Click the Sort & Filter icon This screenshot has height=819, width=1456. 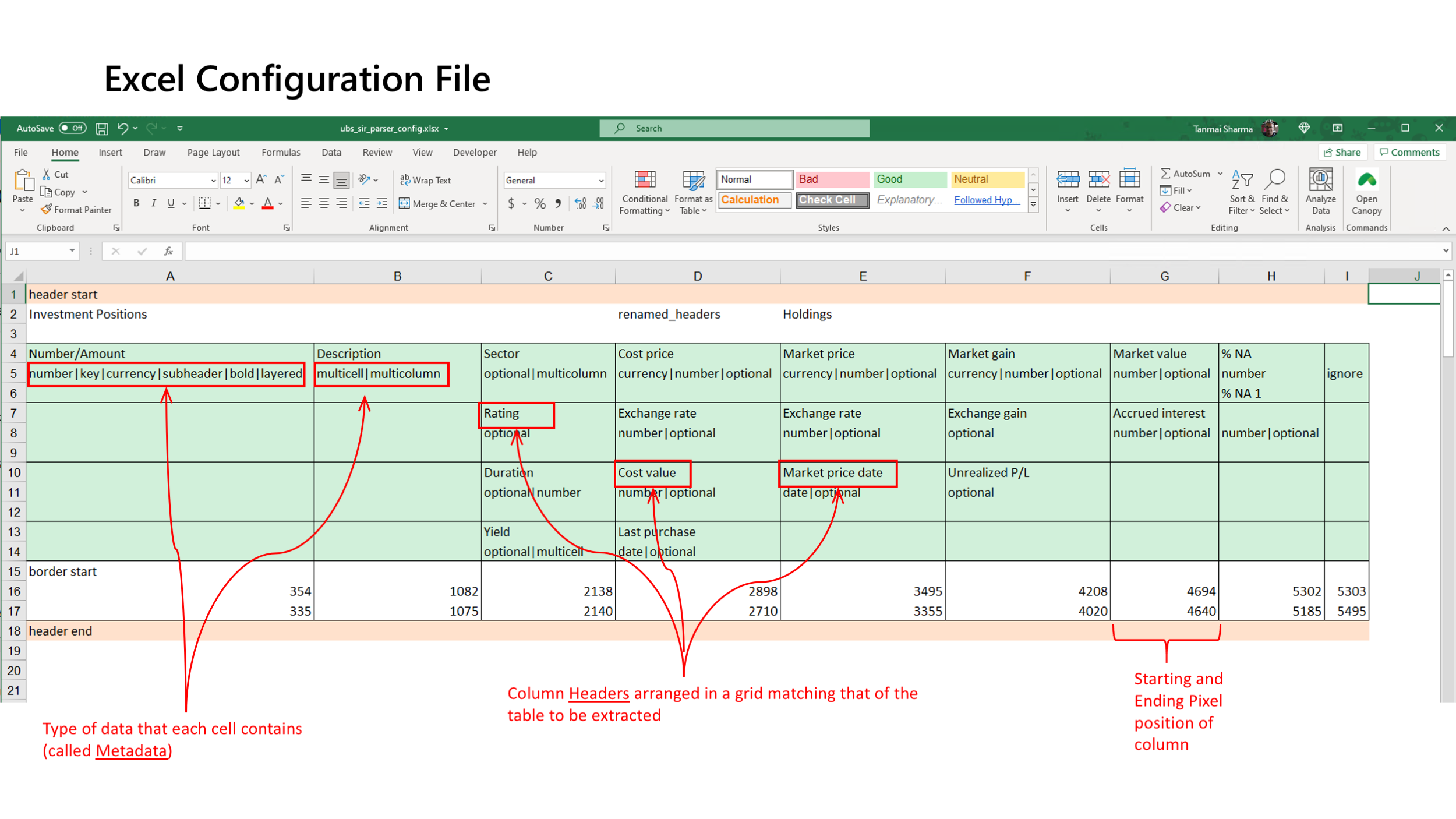click(x=1242, y=180)
